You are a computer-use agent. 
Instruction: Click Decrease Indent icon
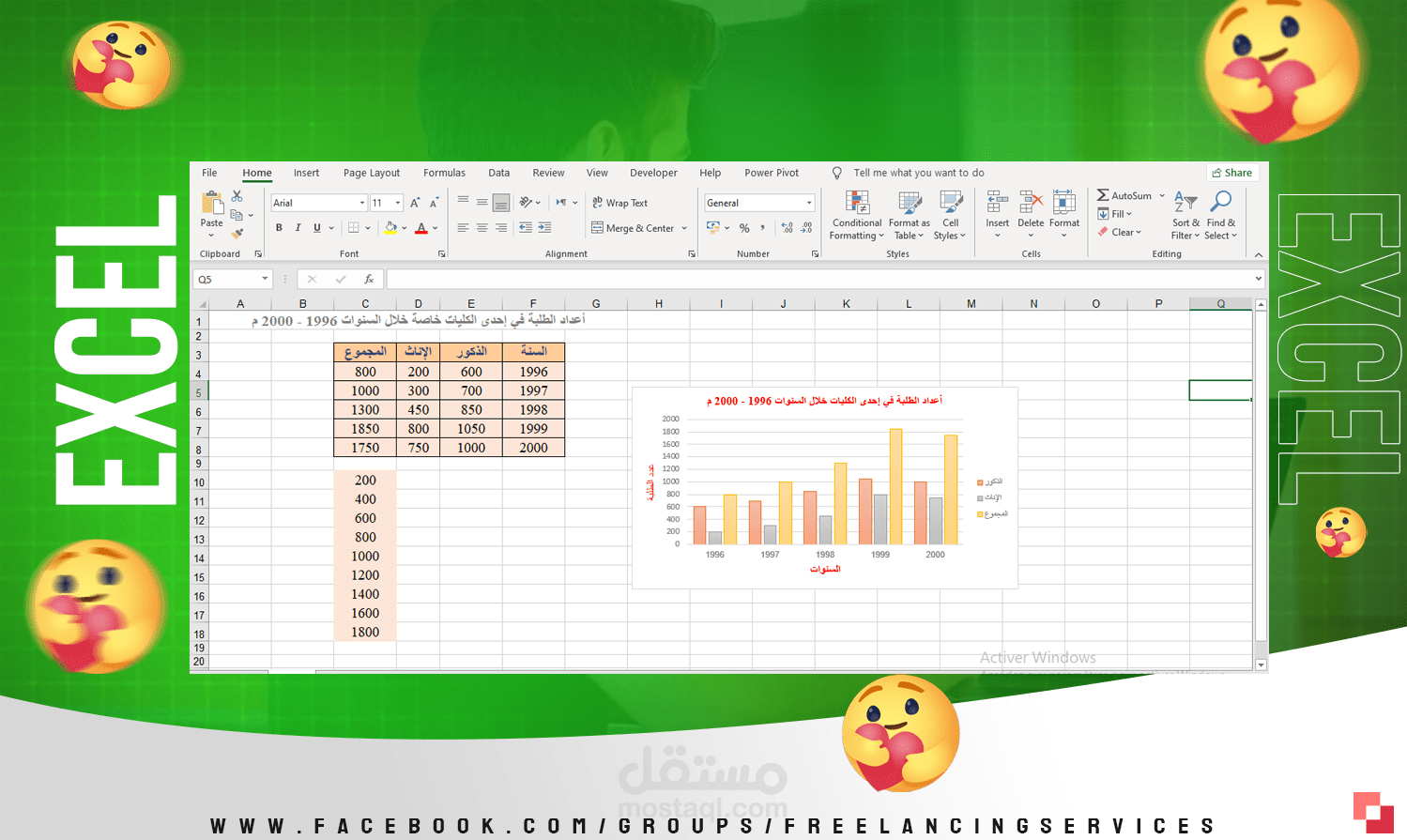[x=526, y=228]
